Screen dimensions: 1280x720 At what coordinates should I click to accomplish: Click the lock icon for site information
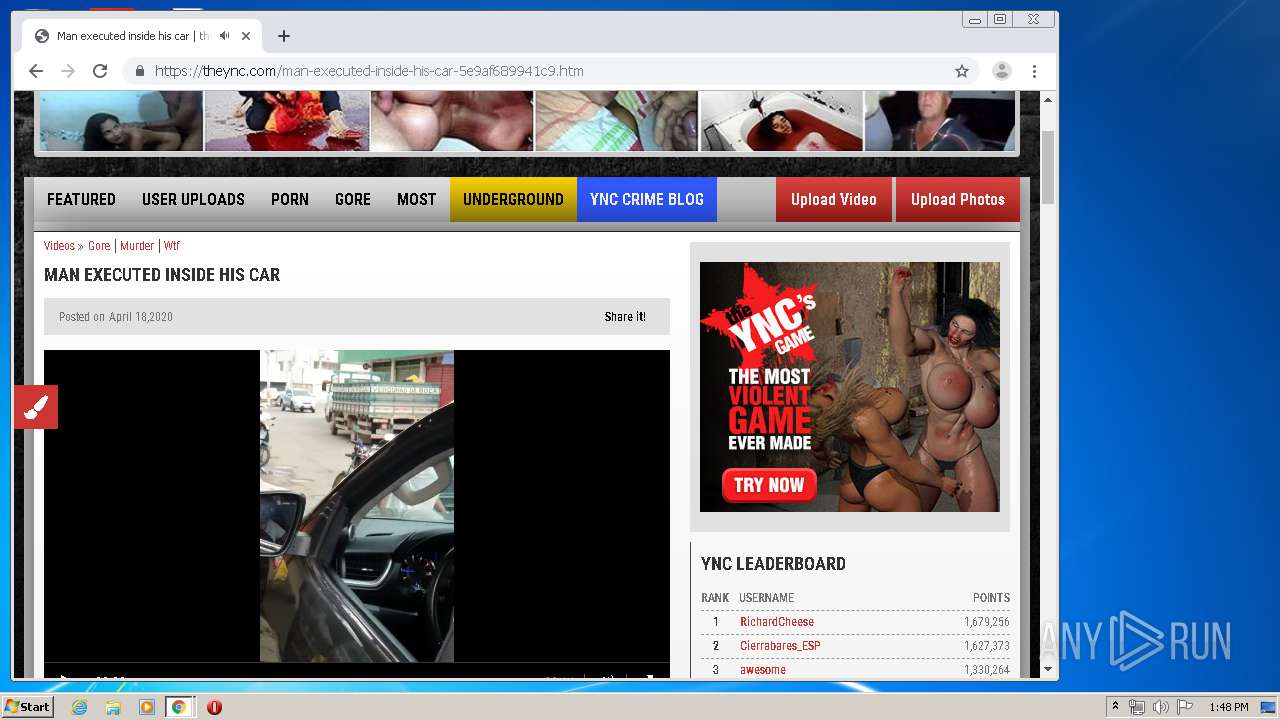click(140, 71)
